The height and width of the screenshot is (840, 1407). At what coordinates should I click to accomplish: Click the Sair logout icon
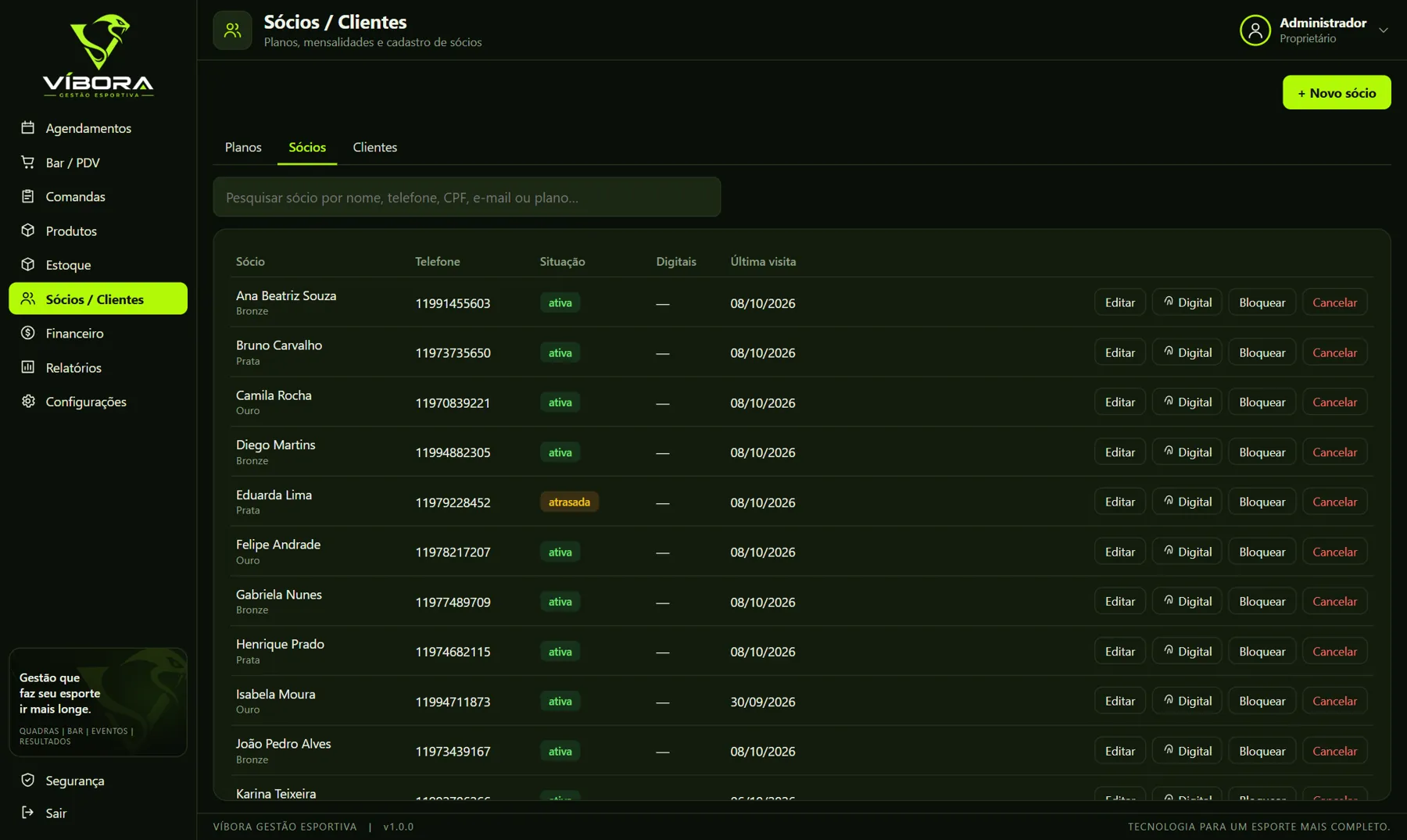coord(28,813)
